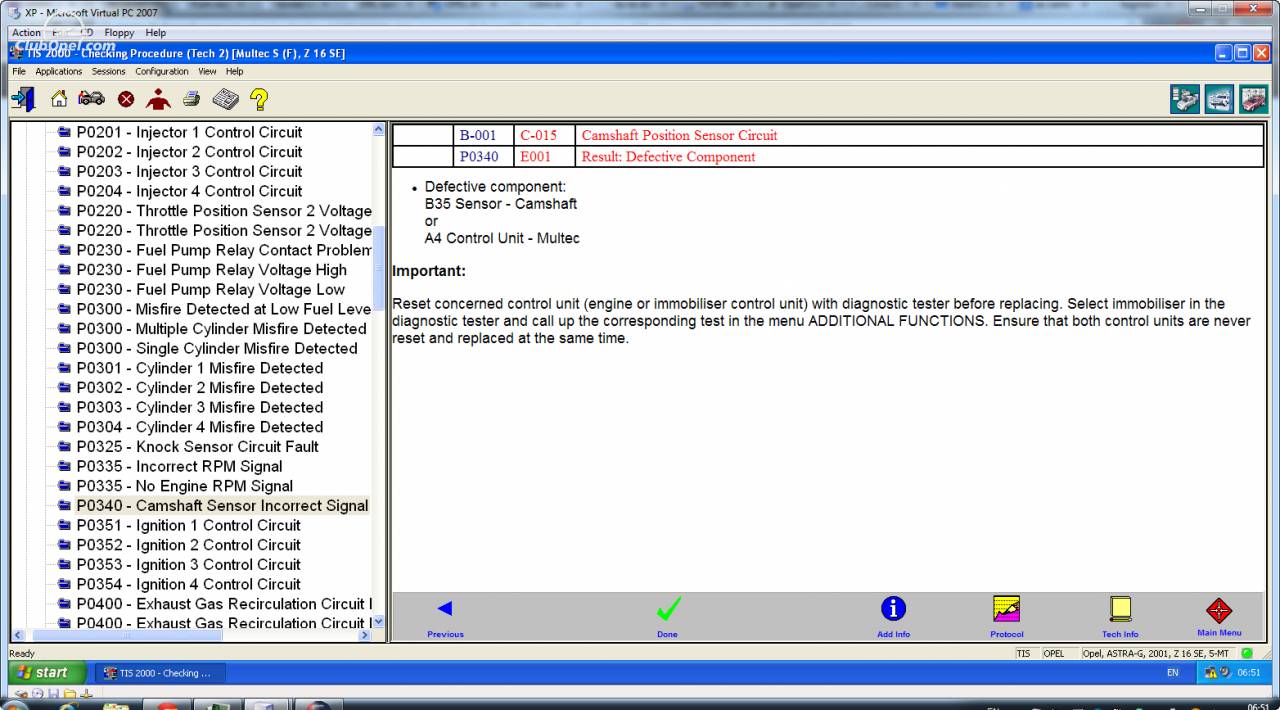The image size is (1280, 710).
Task: Click folder icon of P0325 Knock Sensor row
Action: point(65,447)
